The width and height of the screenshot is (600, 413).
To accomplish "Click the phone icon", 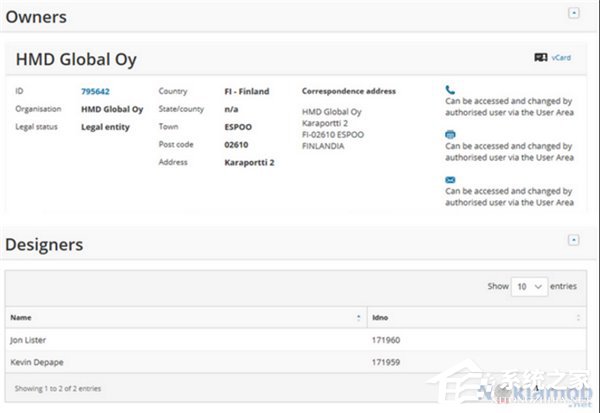I will (x=450, y=90).
